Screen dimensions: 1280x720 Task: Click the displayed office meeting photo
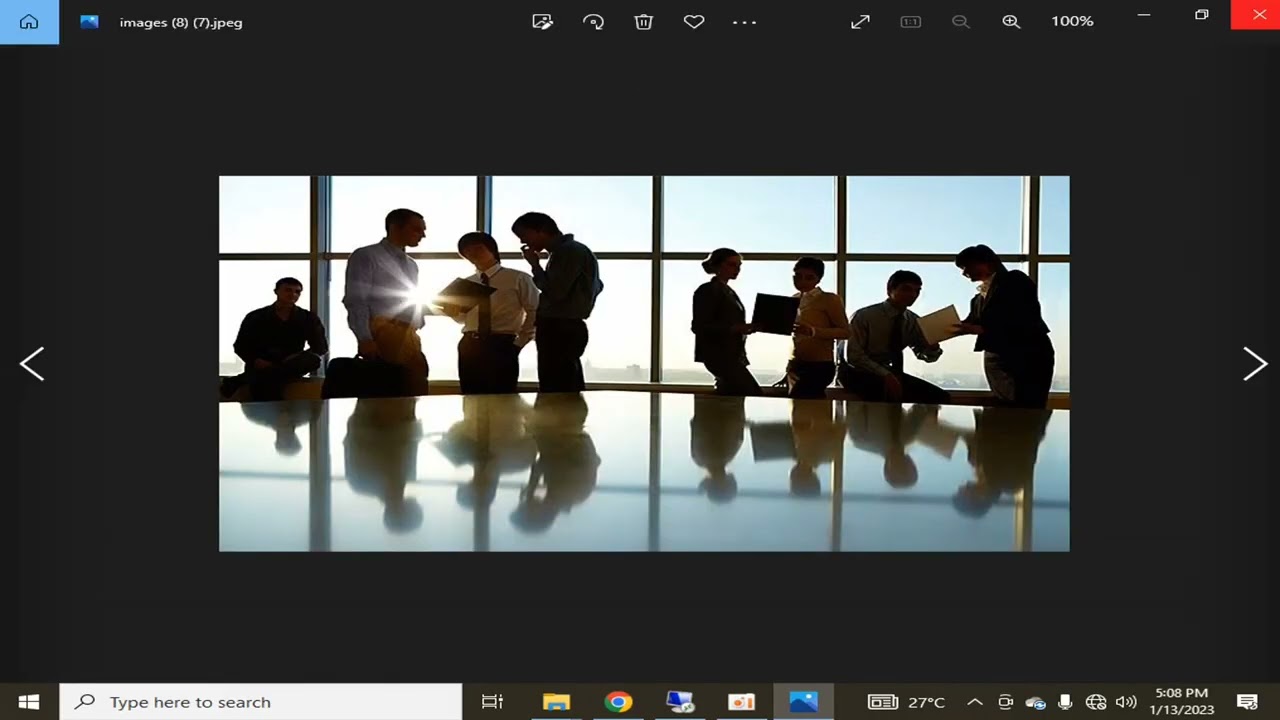click(644, 363)
